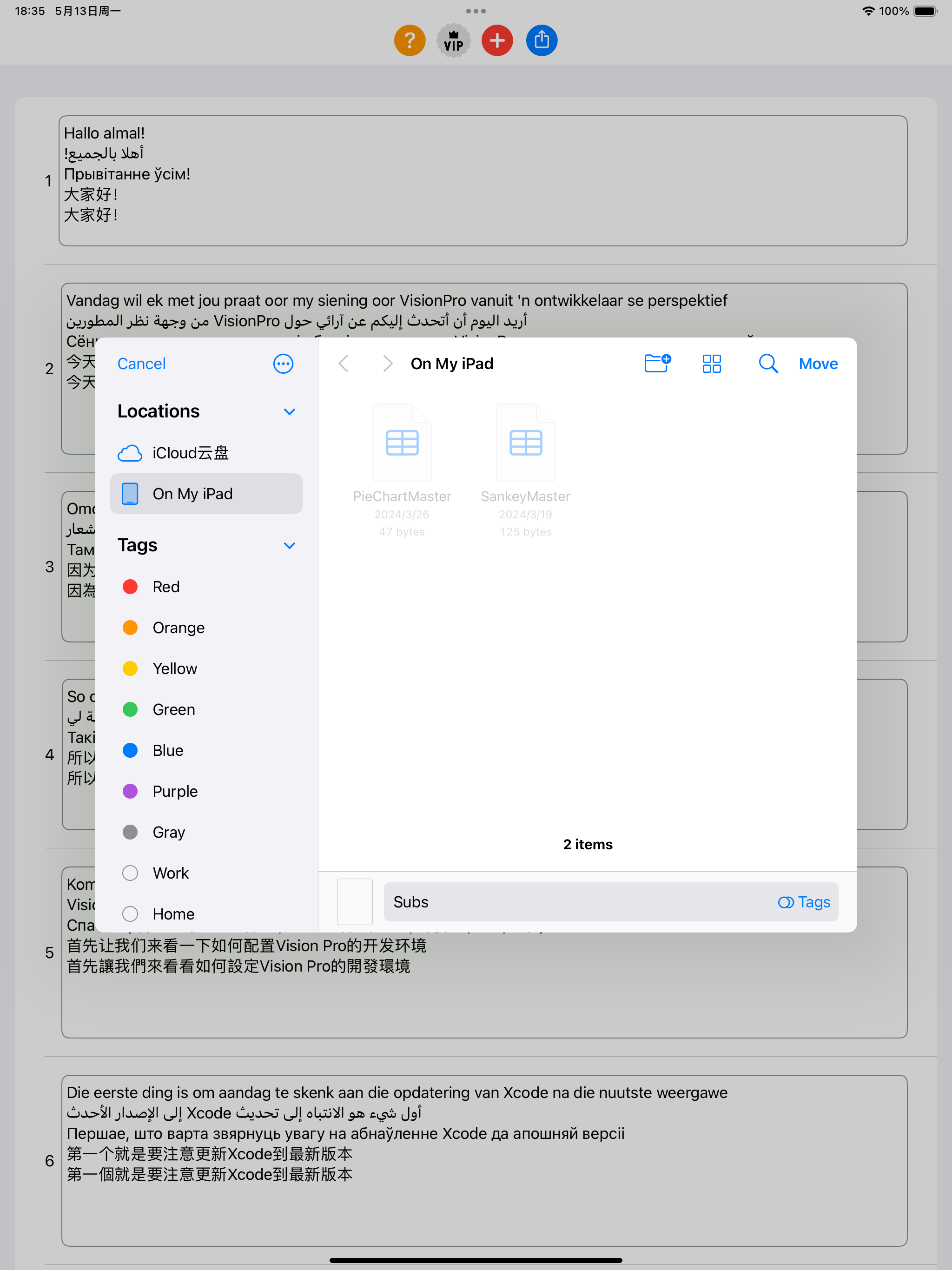Image resolution: width=952 pixels, height=1270 pixels.
Task: Tap the blue share export icon
Action: [542, 40]
